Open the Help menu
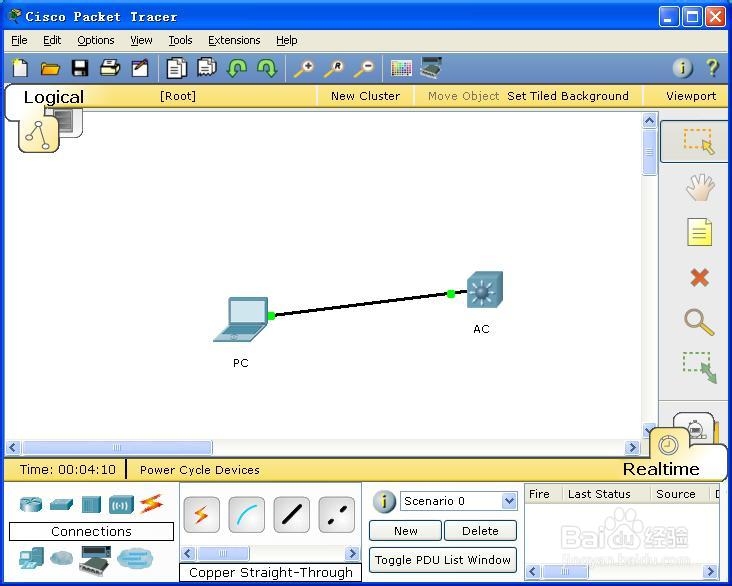 (287, 40)
